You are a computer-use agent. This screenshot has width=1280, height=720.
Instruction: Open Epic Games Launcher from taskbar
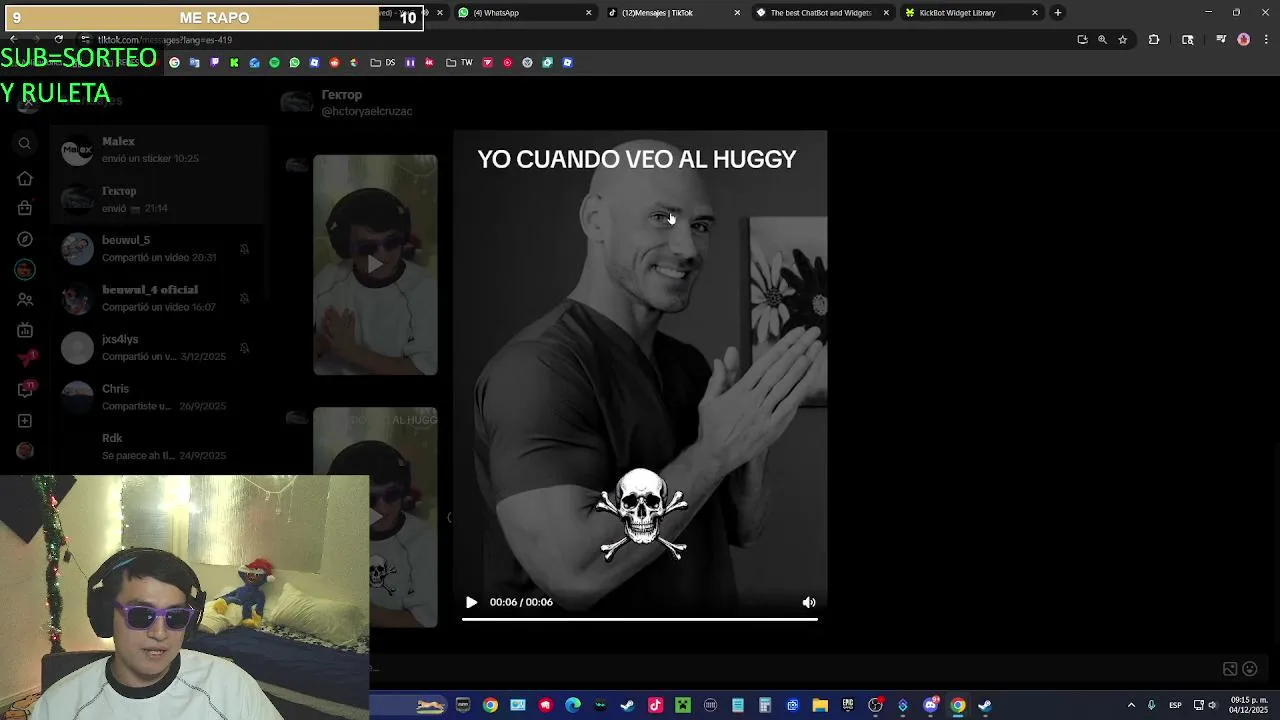click(848, 705)
